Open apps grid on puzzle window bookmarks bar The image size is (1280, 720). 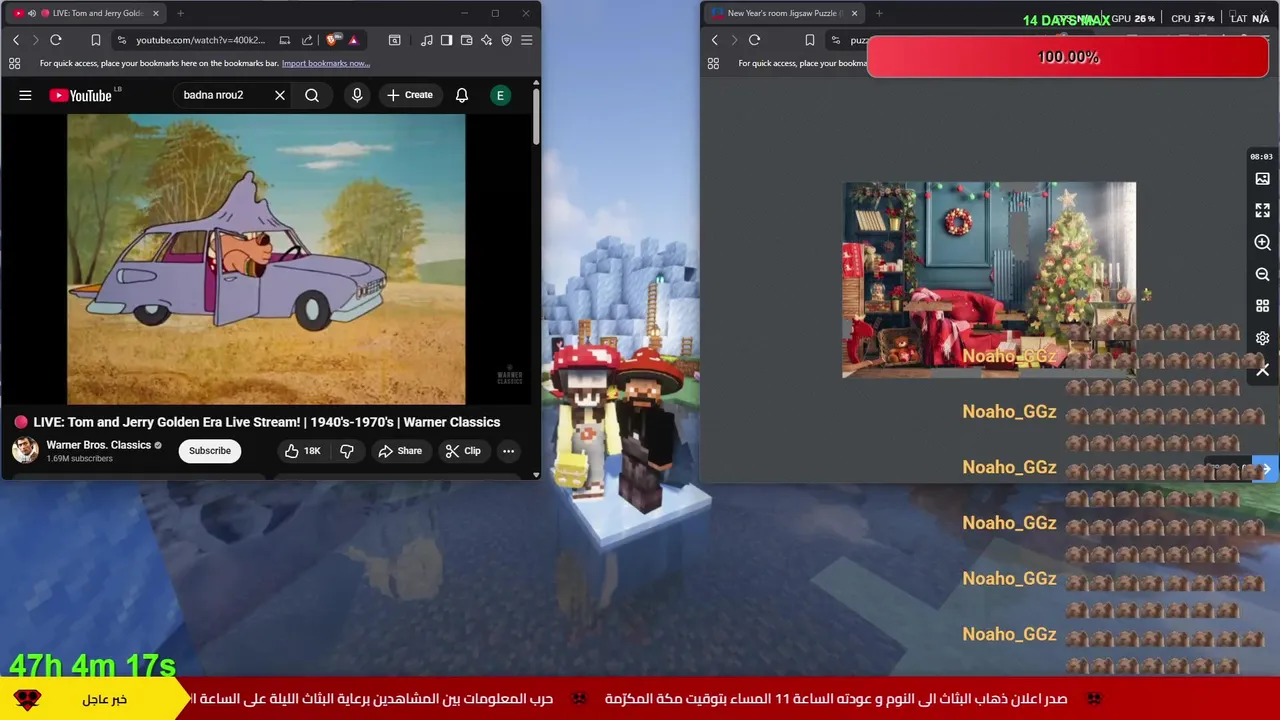[713, 63]
